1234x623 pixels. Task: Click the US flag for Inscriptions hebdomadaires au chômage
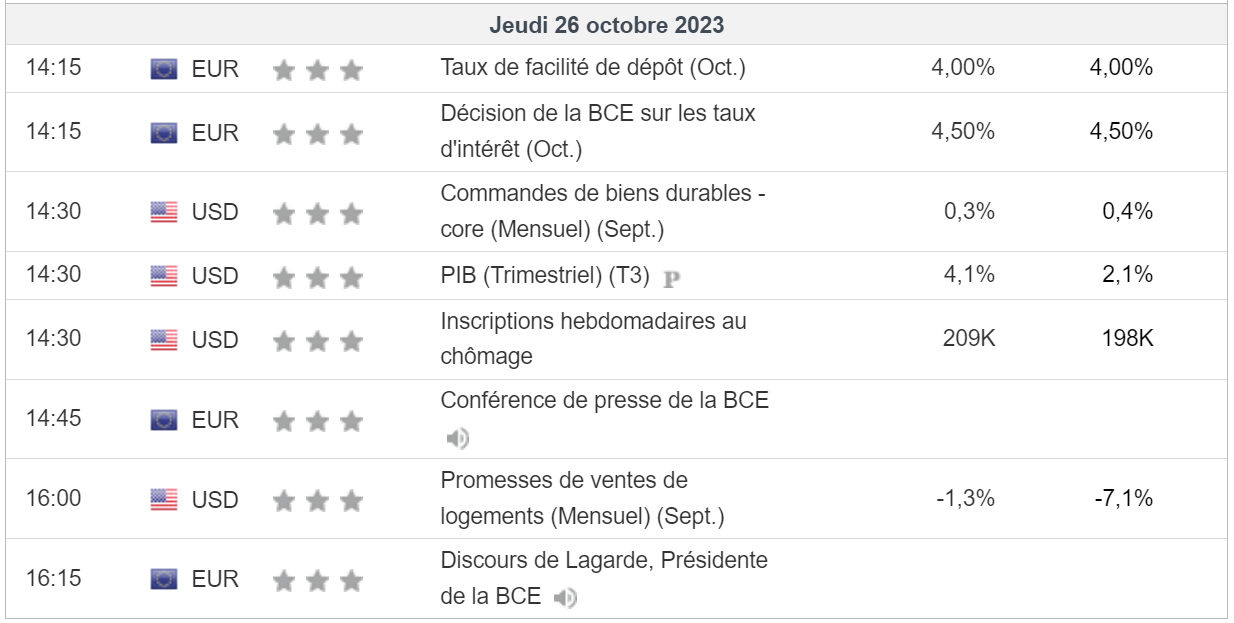(x=164, y=340)
